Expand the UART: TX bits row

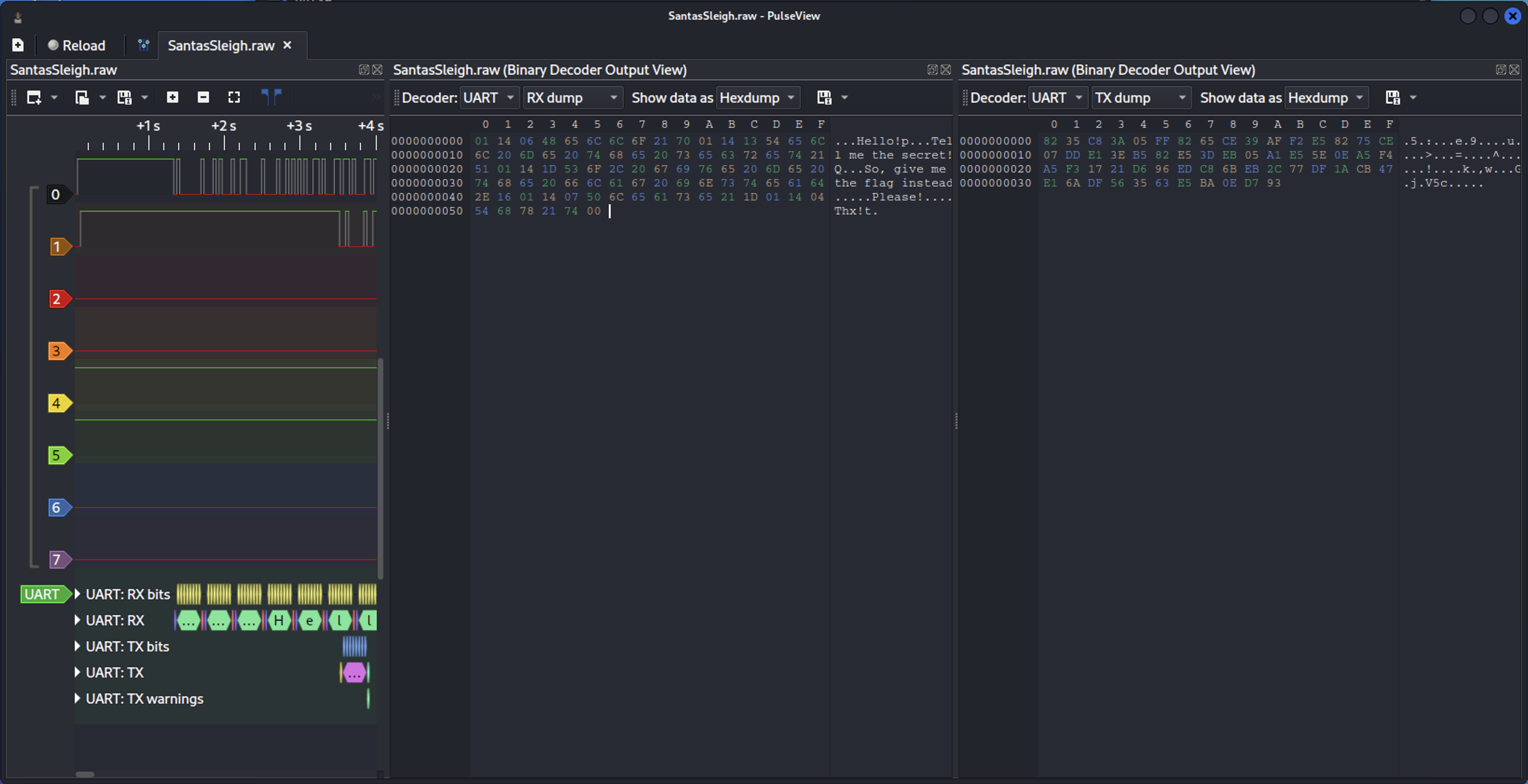(x=77, y=646)
